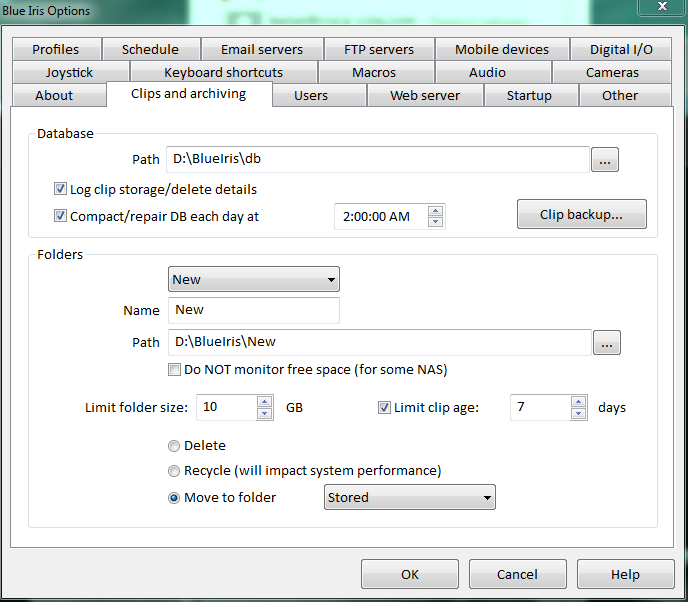Open the About tab
The width and height of the screenshot is (688, 602).
click(59, 95)
